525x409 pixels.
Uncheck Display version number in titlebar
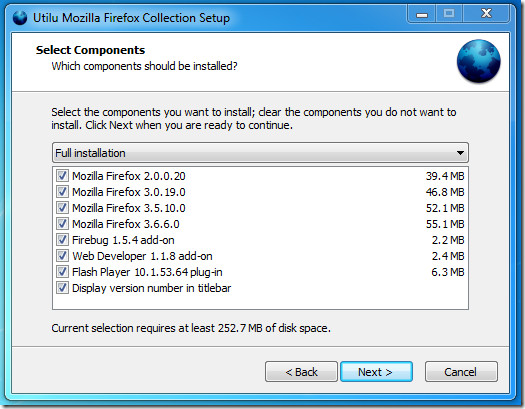62,288
